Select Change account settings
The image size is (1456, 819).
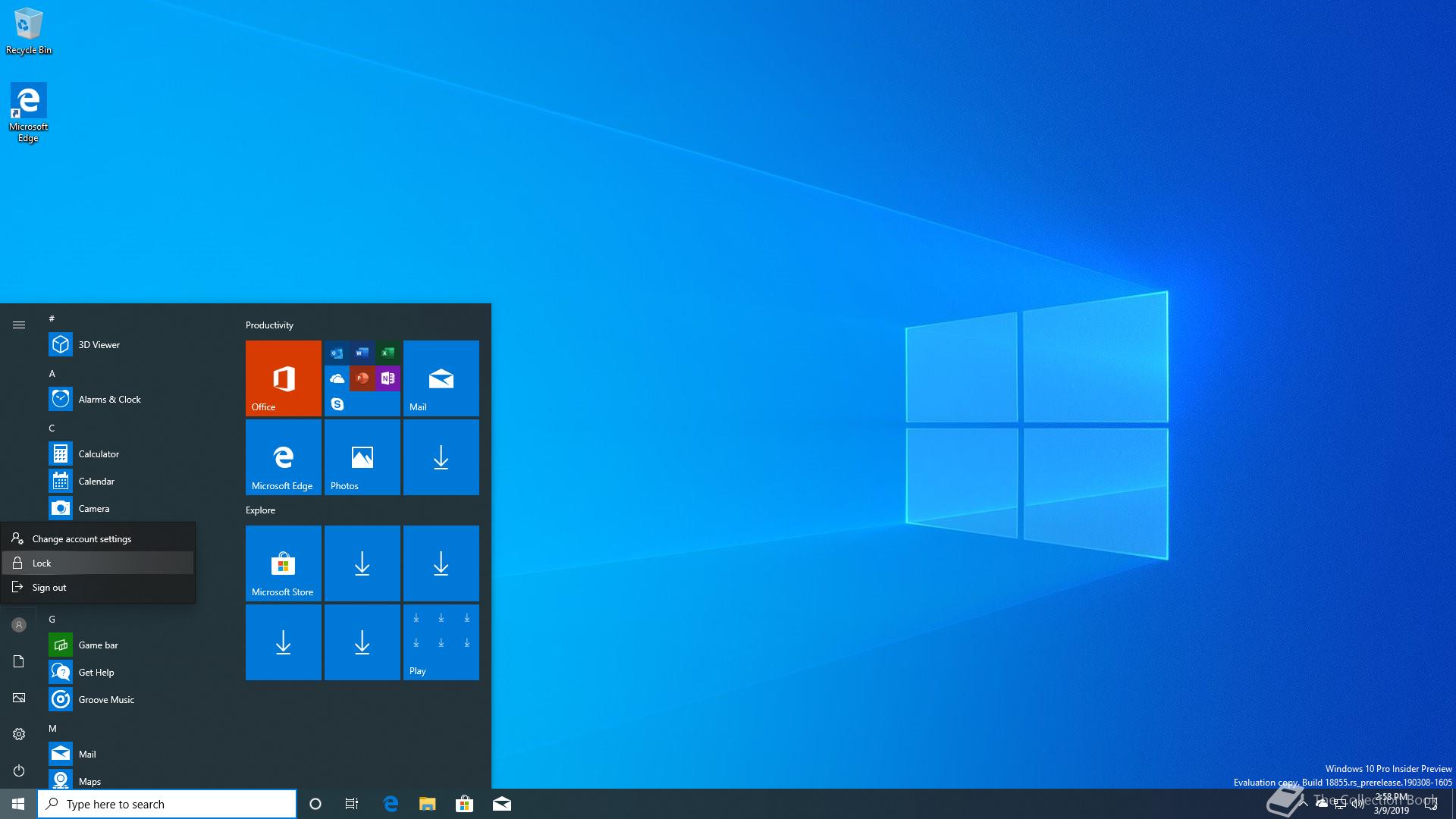(98, 538)
